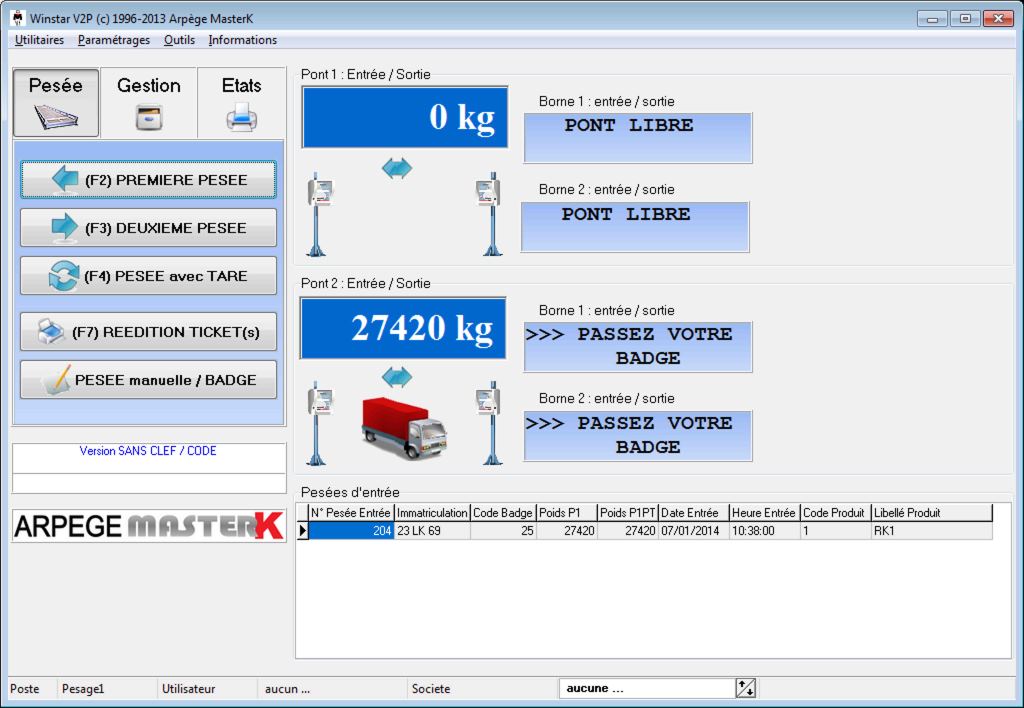This screenshot has height=708, width=1024.
Task: Open the Utilitaires menu
Action: [40, 40]
